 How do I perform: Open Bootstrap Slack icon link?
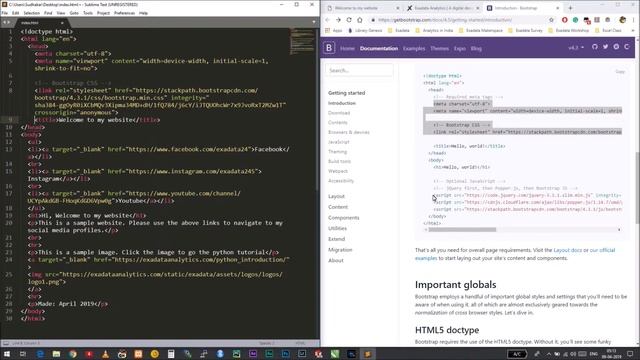point(616,47)
